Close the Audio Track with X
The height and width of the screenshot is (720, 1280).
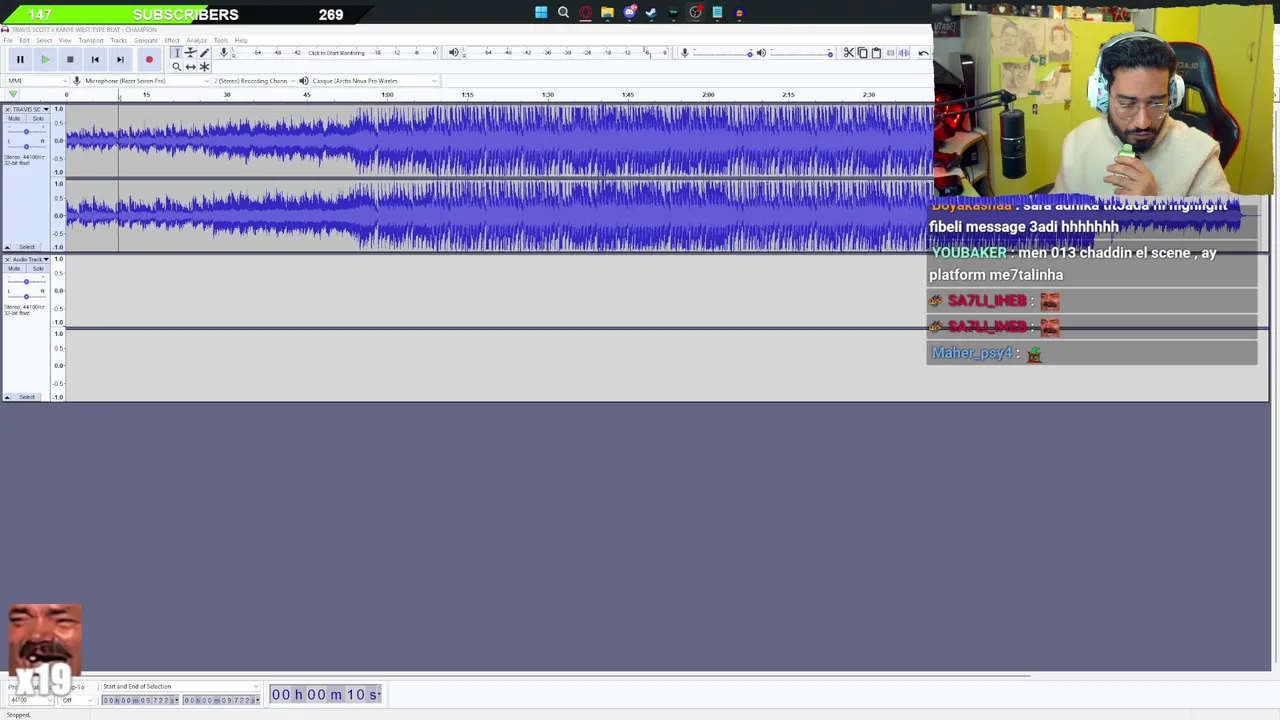click(7, 259)
